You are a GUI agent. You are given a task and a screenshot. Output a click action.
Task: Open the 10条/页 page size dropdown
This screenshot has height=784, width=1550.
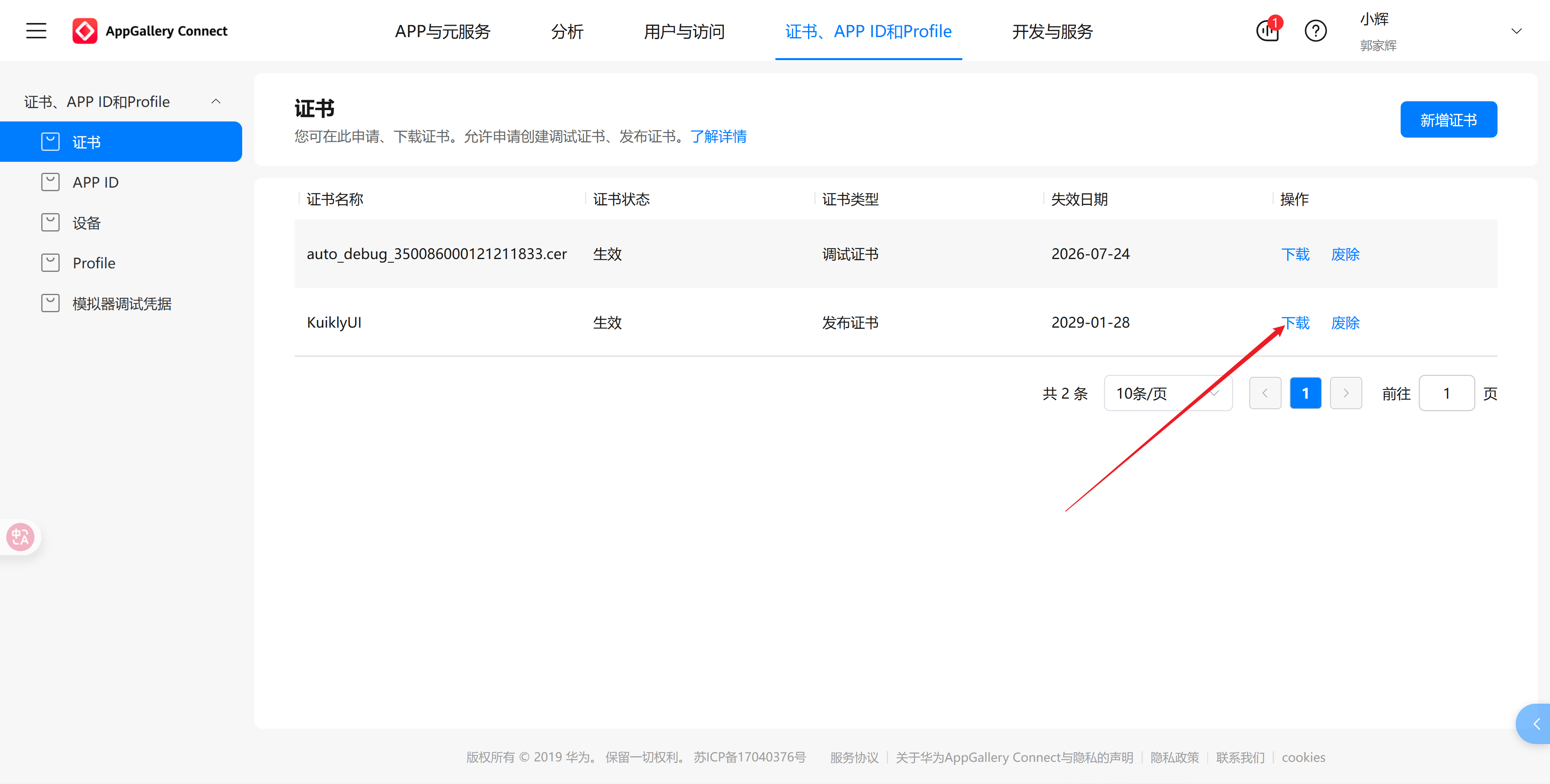(x=1167, y=393)
